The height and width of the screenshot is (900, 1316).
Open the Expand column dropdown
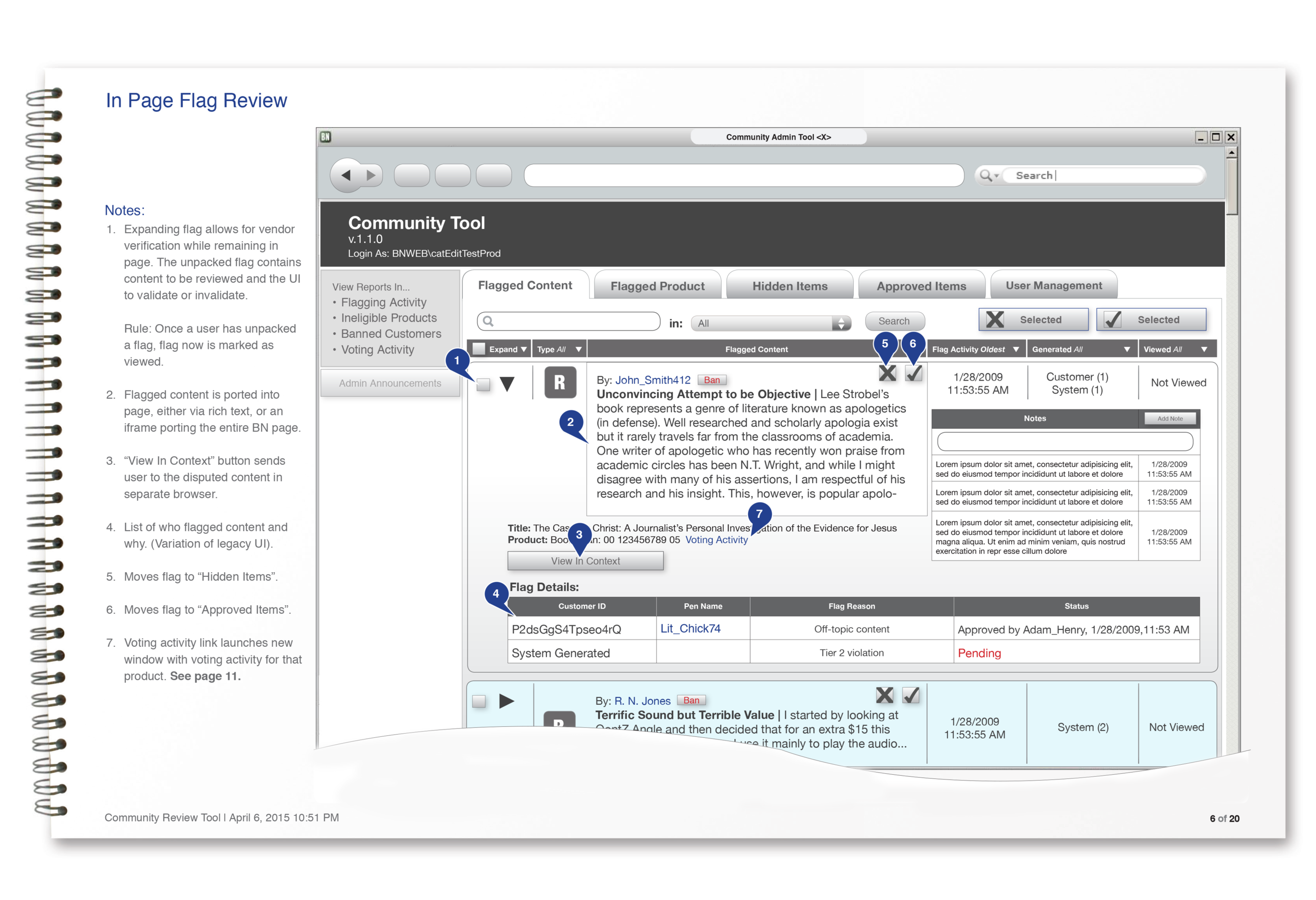[524, 349]
